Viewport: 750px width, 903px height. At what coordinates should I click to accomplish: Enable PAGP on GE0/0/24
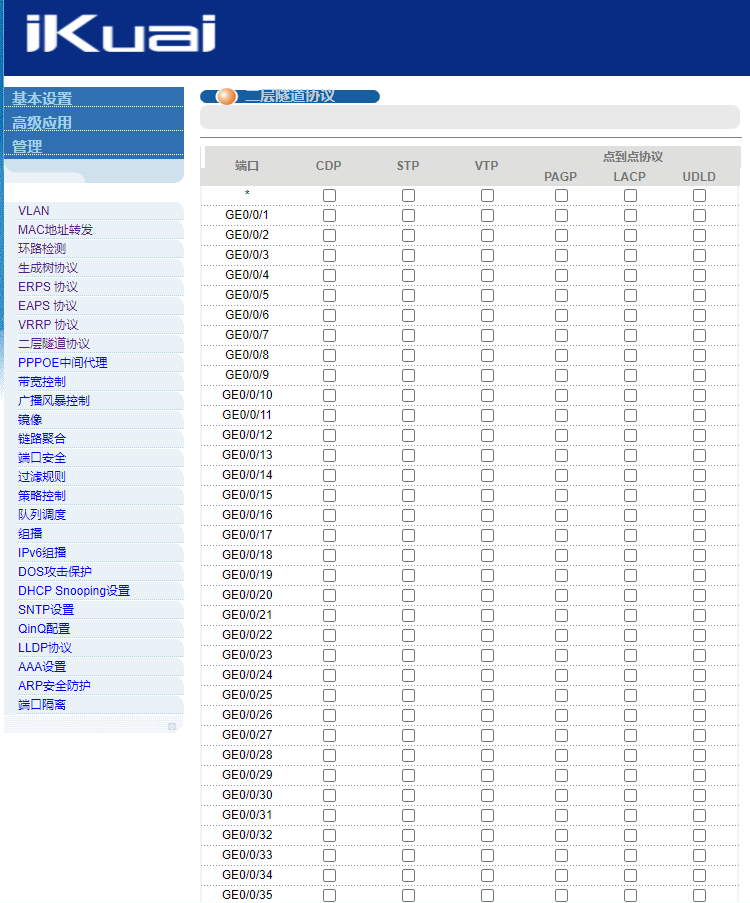(562, 676)
